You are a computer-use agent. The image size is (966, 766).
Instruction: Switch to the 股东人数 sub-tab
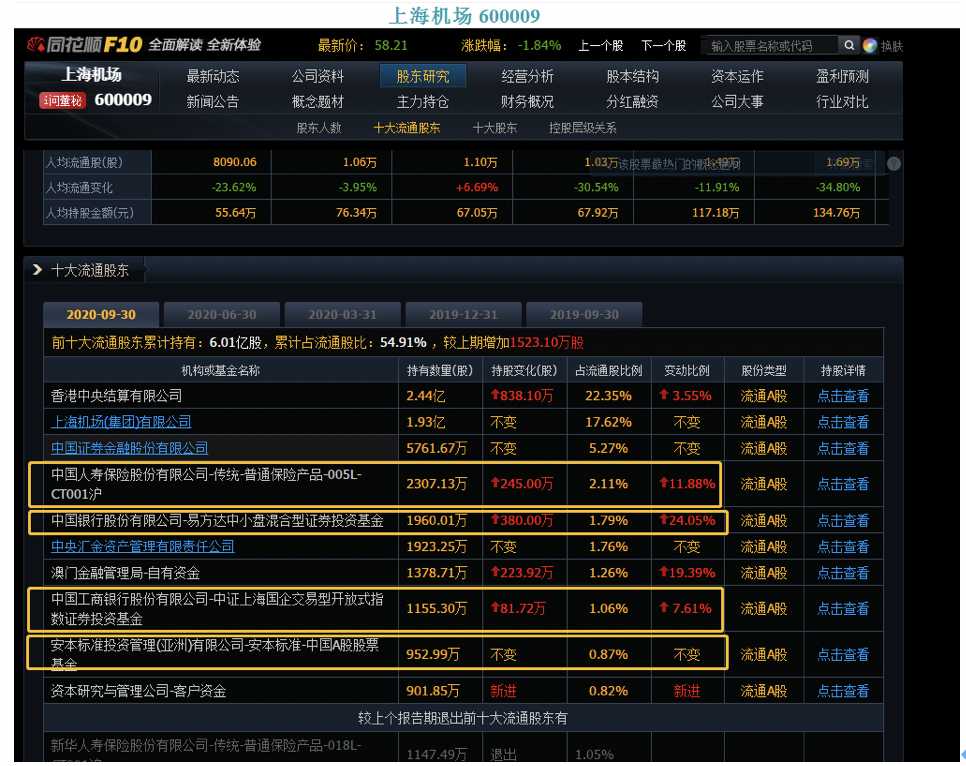[x=318, y=128]
